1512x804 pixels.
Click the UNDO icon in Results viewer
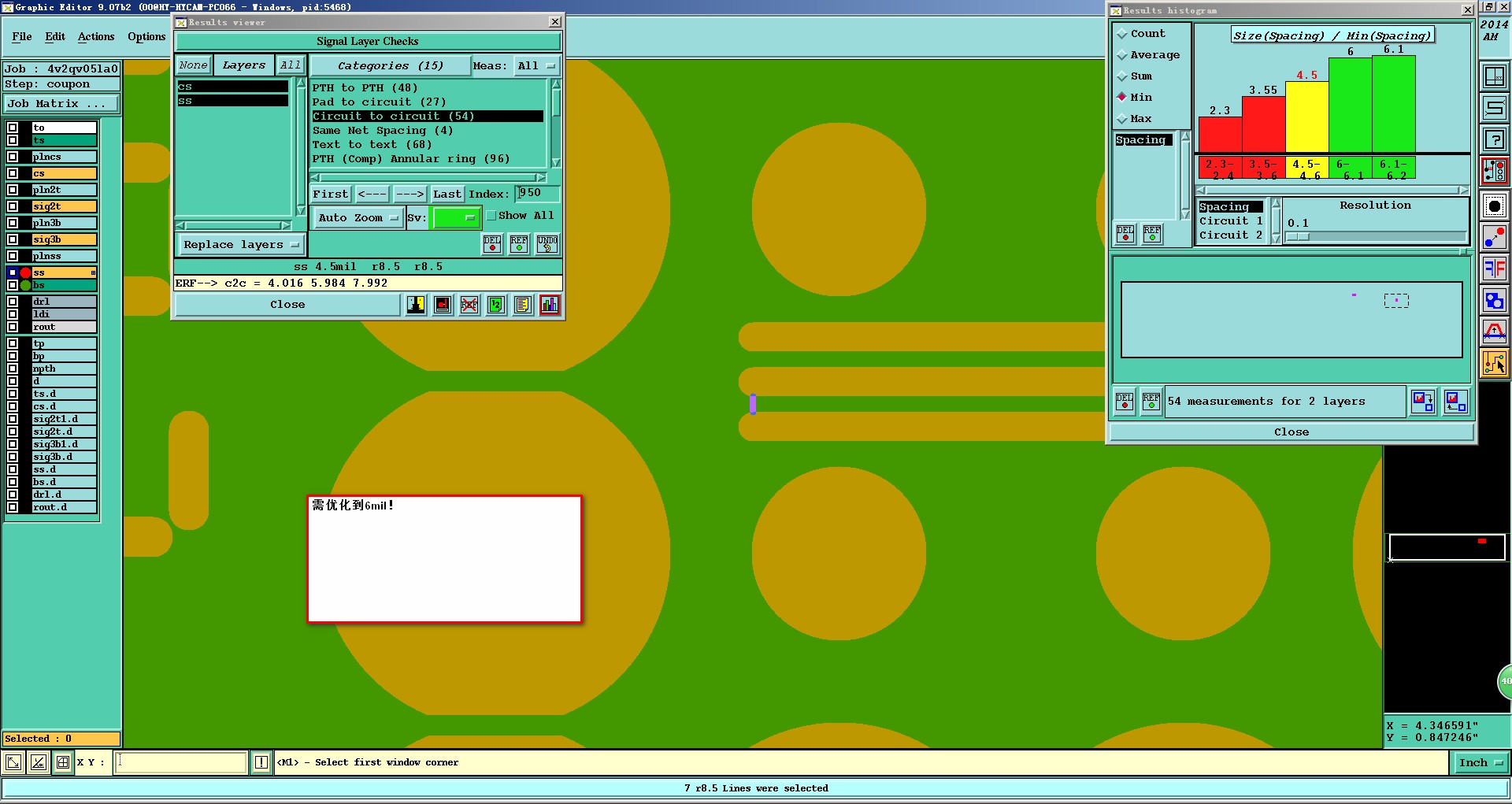[x=547, y=244]
